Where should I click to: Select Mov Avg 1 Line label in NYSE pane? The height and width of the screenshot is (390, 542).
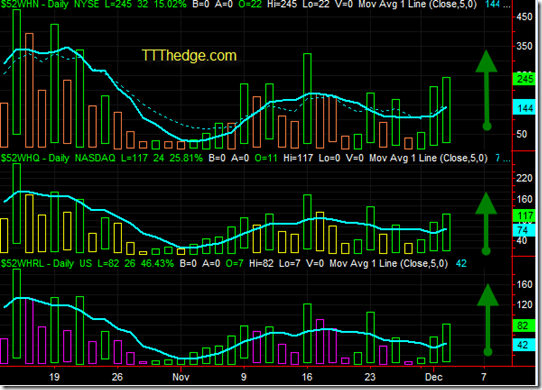click(x=418, y=4)
